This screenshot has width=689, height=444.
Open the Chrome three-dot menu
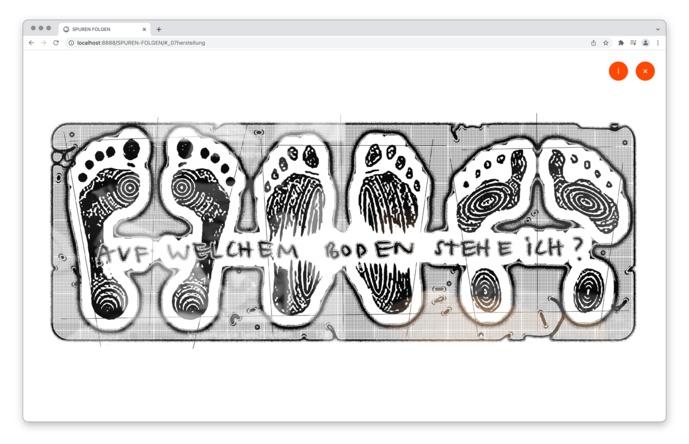point(657,43)
